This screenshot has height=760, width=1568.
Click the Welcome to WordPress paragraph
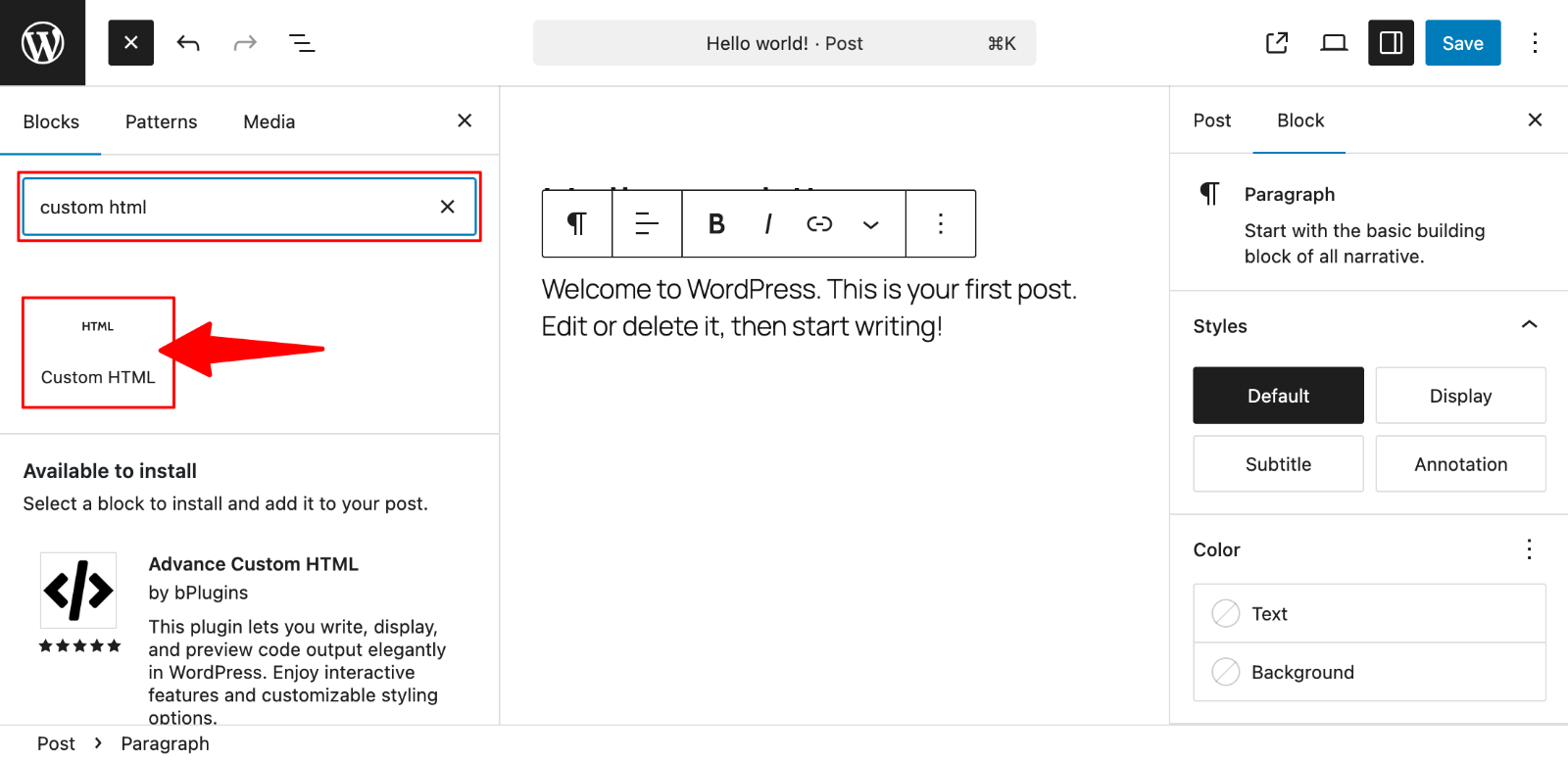[809, 308]
